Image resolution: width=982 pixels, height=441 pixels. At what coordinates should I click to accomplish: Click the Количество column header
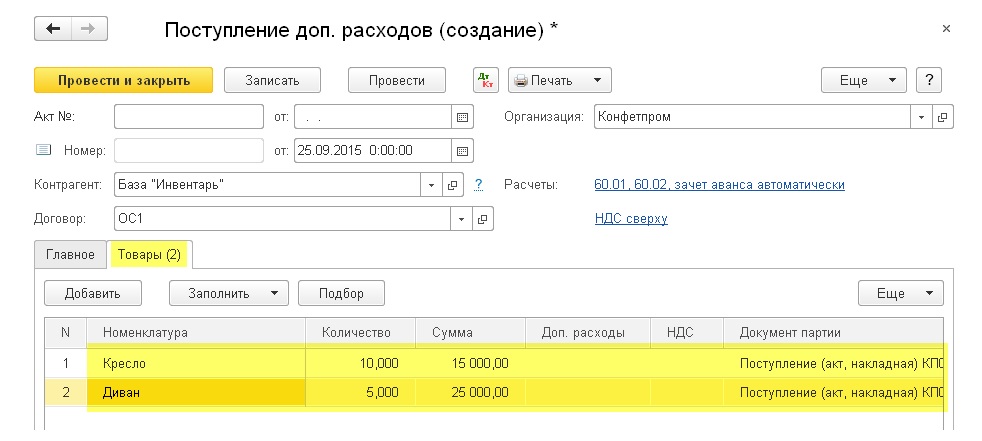[x=360, y=333]
